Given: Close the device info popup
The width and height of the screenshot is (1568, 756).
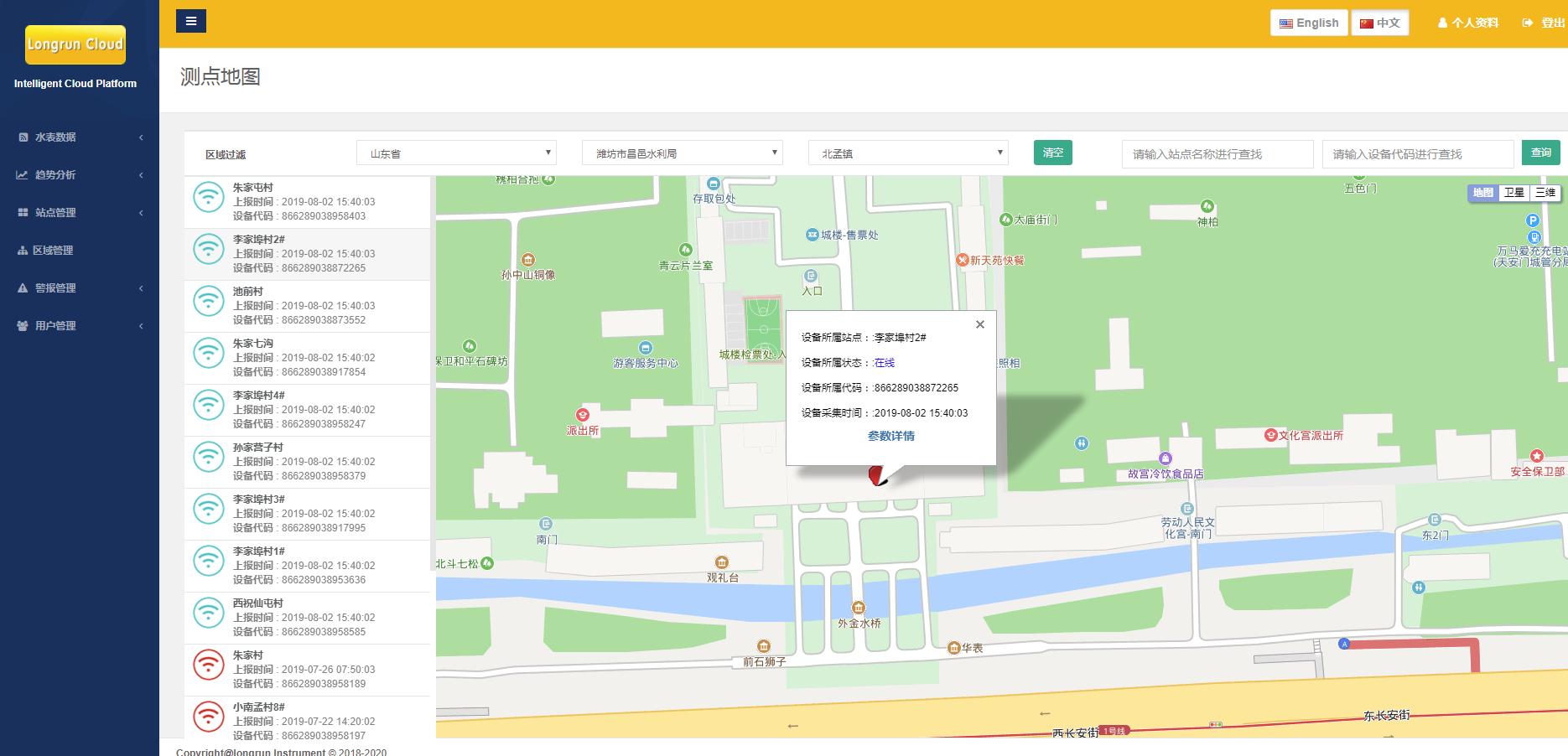Looking at the screenshot, I should pyautogui.click(x=979, y=324).
